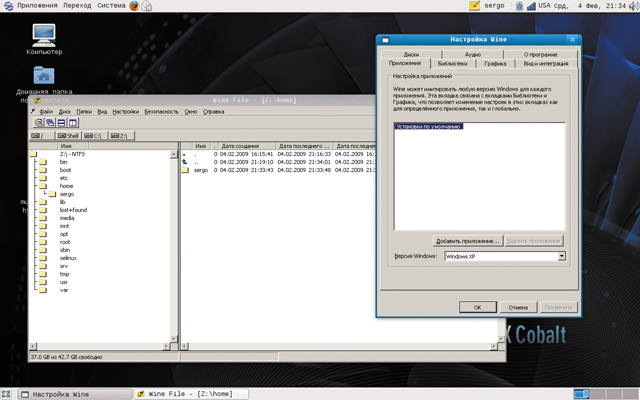This screenshot has height=400, width=640.
Task: Switch to the Графика tab
Action: click(495, 64)
